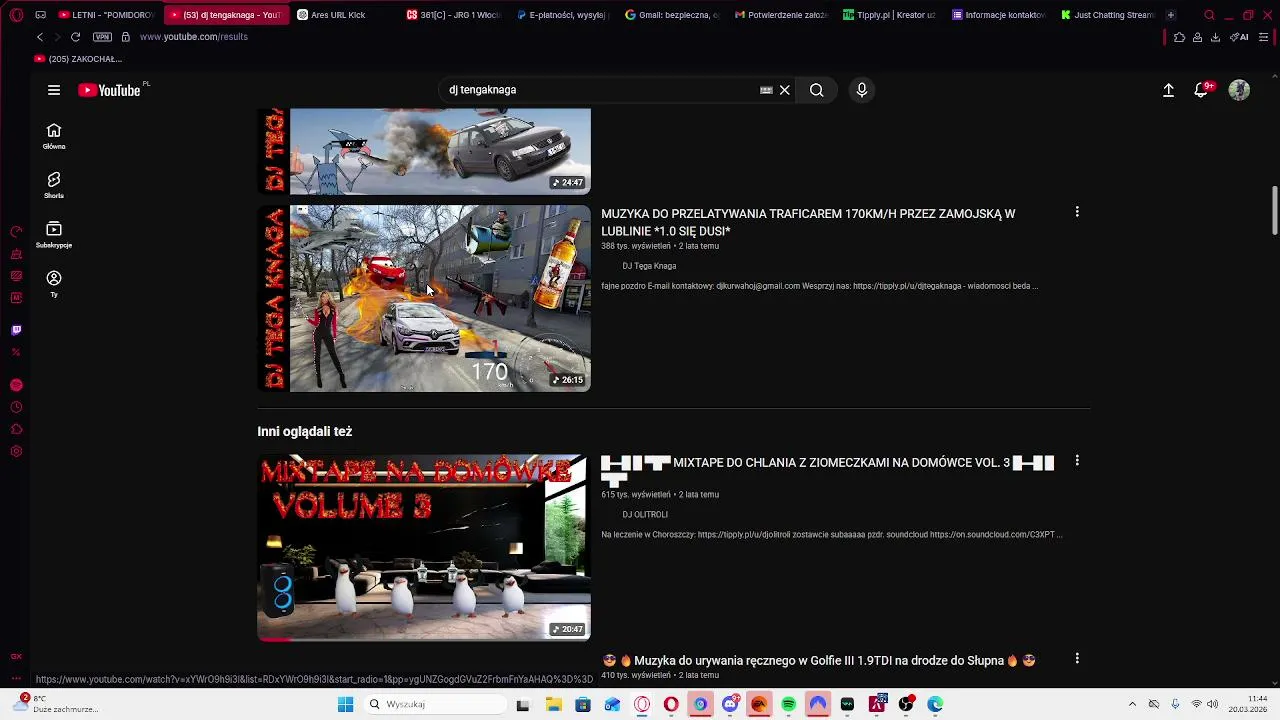This screenshot has width=1280, height=720.
Task: Toggle the VPN badge in address bar
Action: 102,37
